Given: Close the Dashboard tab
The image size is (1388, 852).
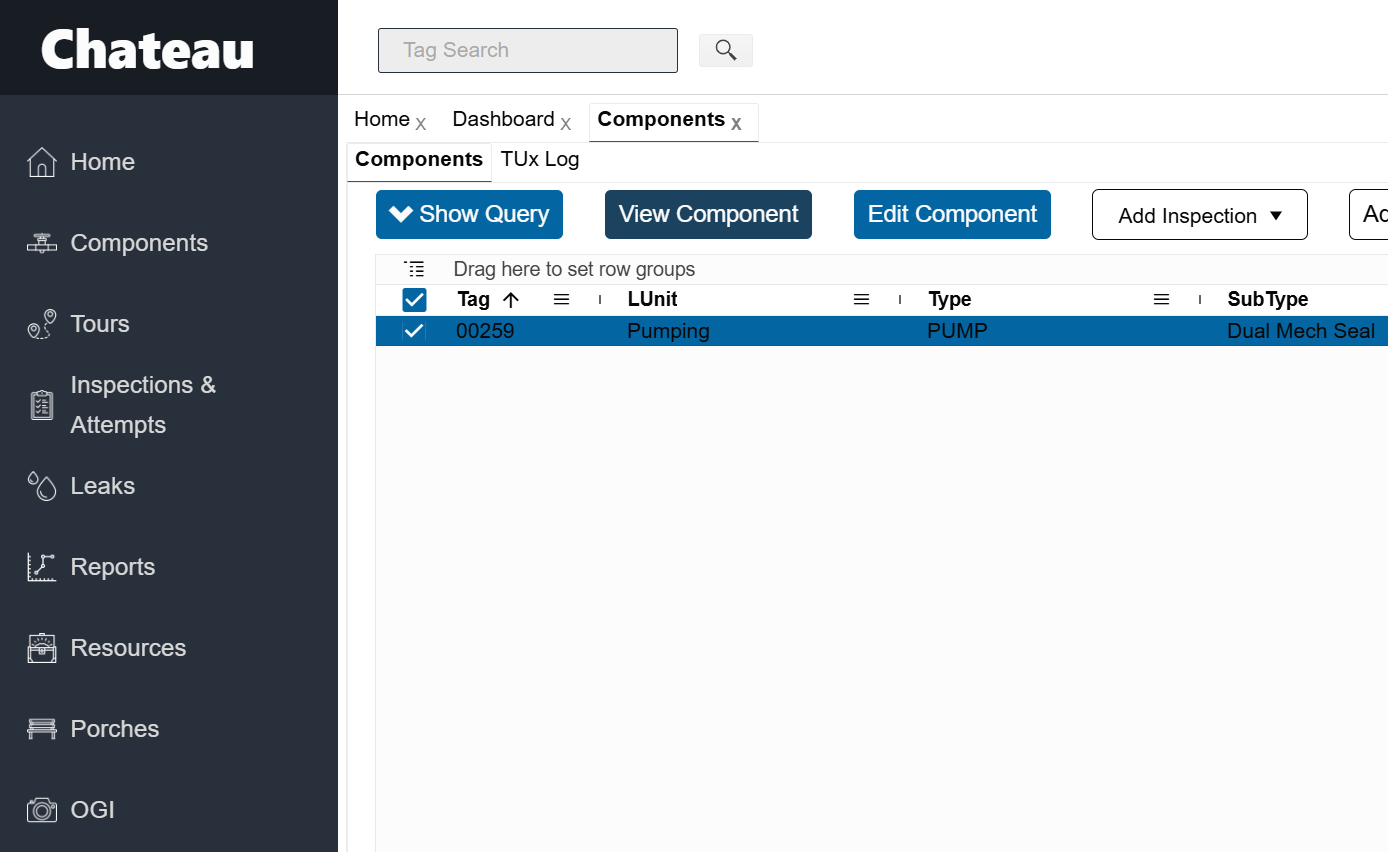Looking at the screenshot, I should click(x=566, y=124).
